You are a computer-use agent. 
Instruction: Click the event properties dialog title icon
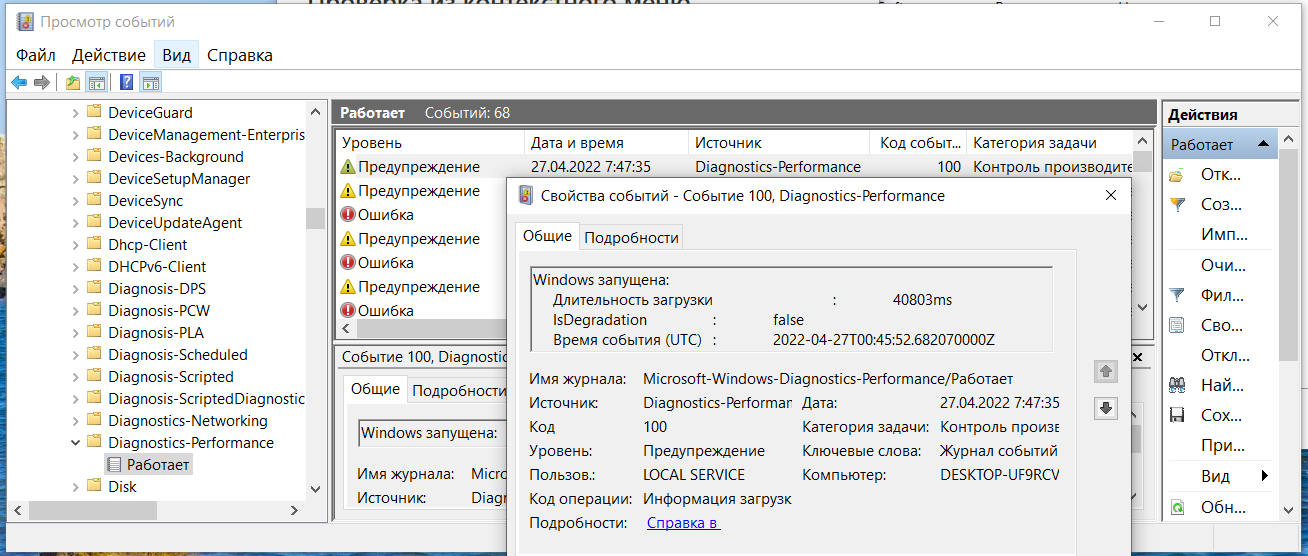525,196
